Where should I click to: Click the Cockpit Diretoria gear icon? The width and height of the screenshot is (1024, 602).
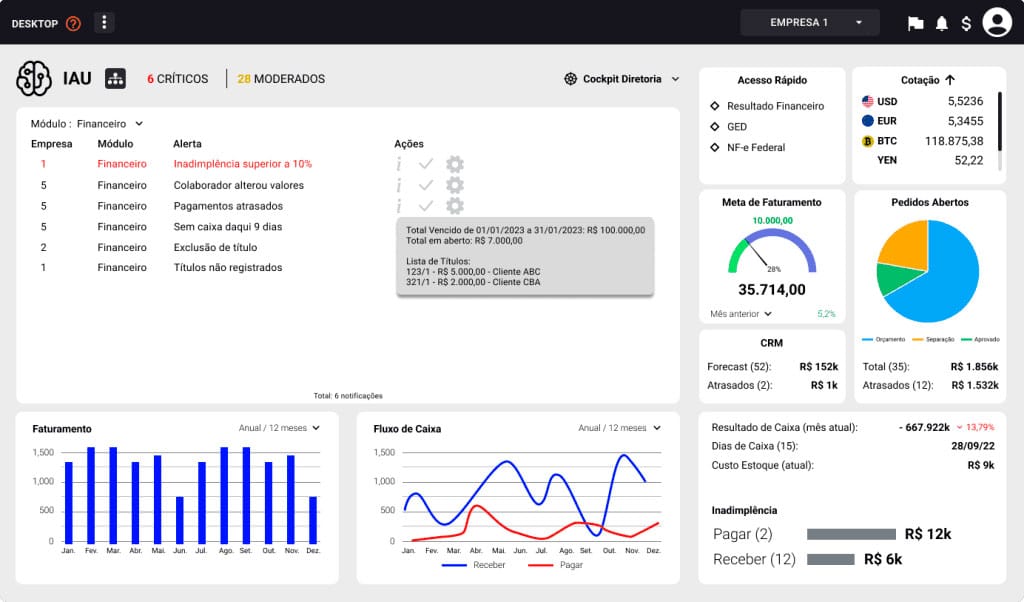pyautogui.click(x=570, y=78)
